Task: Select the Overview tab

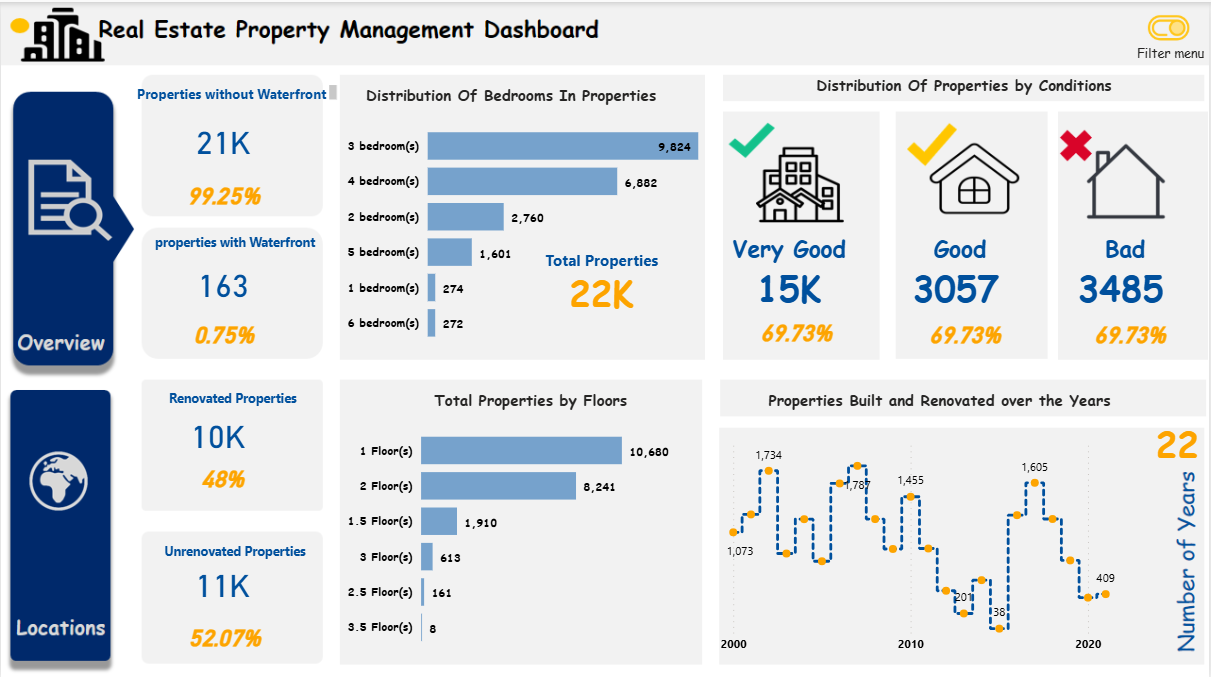Action: [x=62, y=343]
